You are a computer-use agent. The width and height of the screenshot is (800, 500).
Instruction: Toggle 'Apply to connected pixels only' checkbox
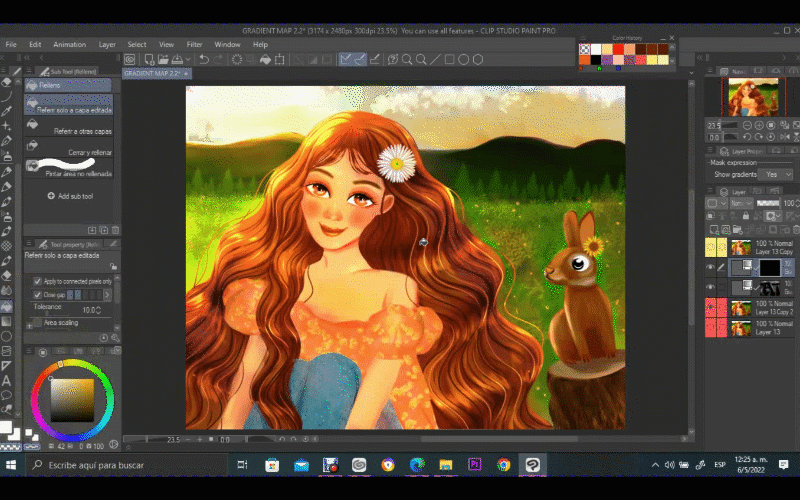click(x=38, y=282)
